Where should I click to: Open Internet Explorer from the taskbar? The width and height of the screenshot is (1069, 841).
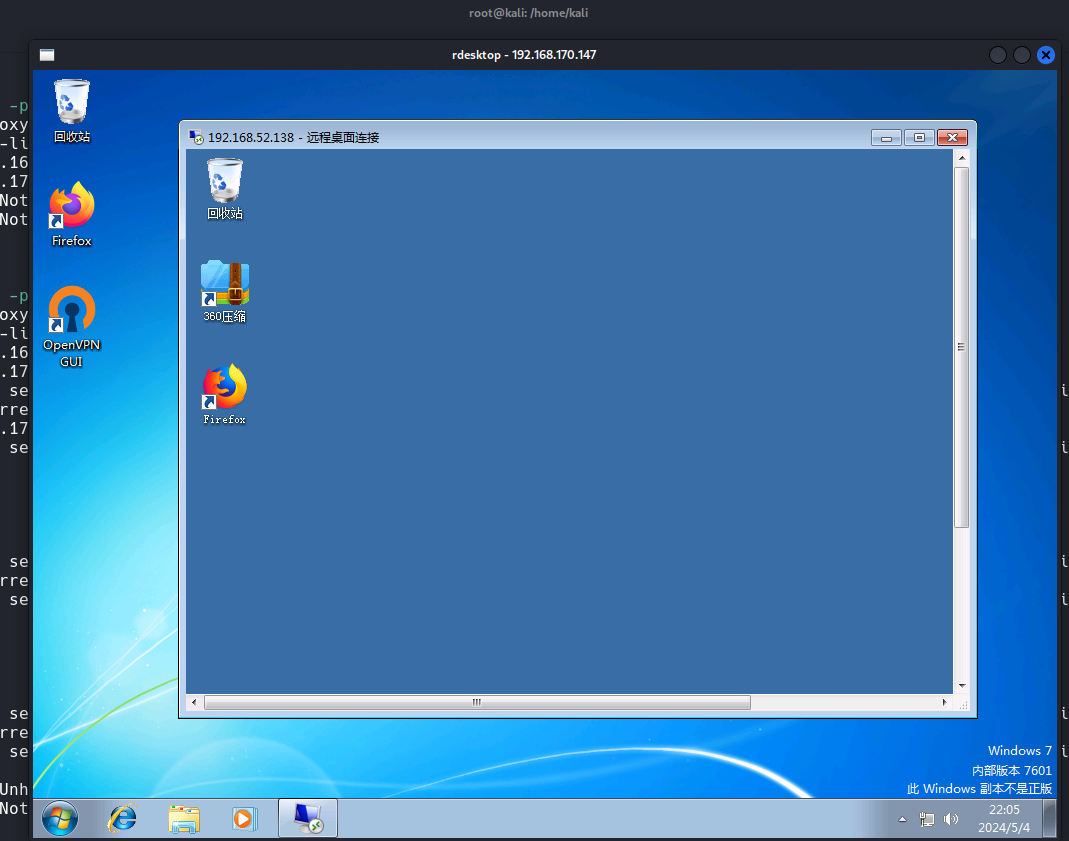click(x=122, y=818)
